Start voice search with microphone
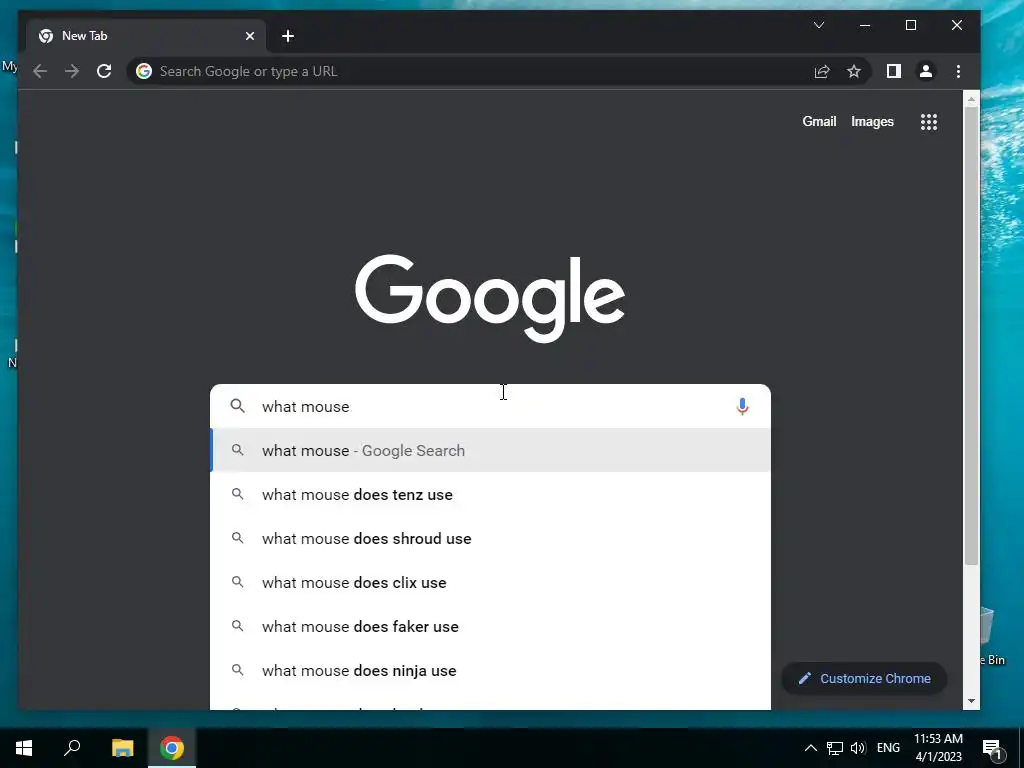This screenshot has height=768, width=1024. point(742,406)
